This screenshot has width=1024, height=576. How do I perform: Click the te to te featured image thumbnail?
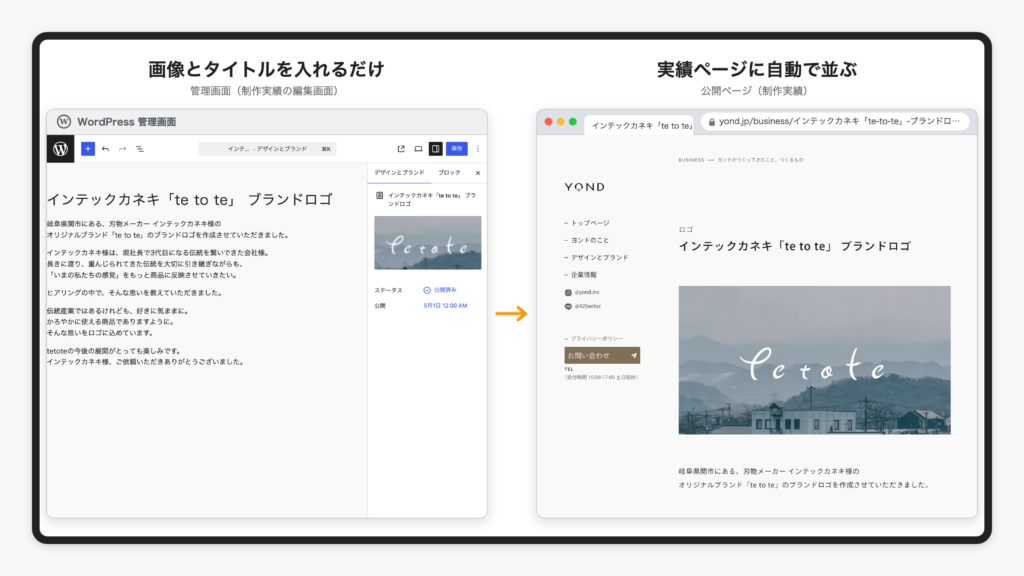(x=428, y=243)
